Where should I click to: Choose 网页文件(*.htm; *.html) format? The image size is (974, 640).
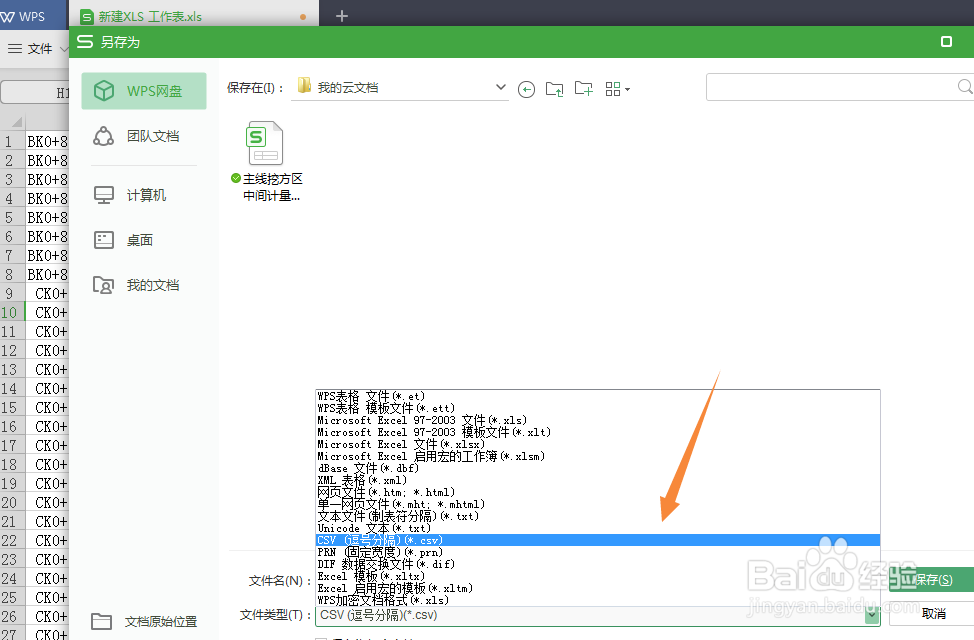tap(598, 493)
